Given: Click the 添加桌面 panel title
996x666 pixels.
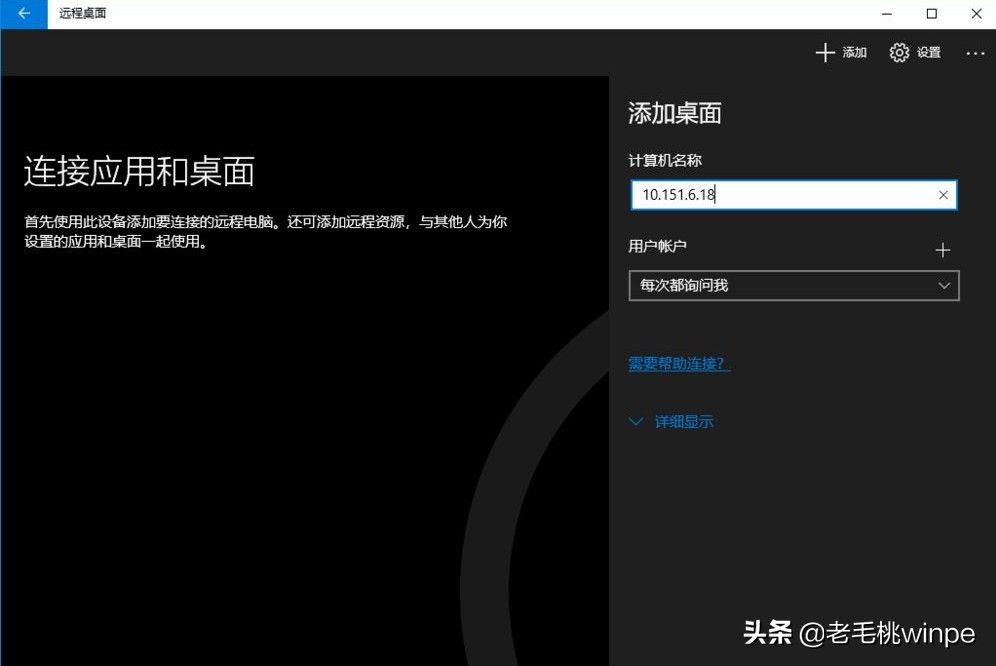Looking at the screenshot, I should [x=675, y=114].
